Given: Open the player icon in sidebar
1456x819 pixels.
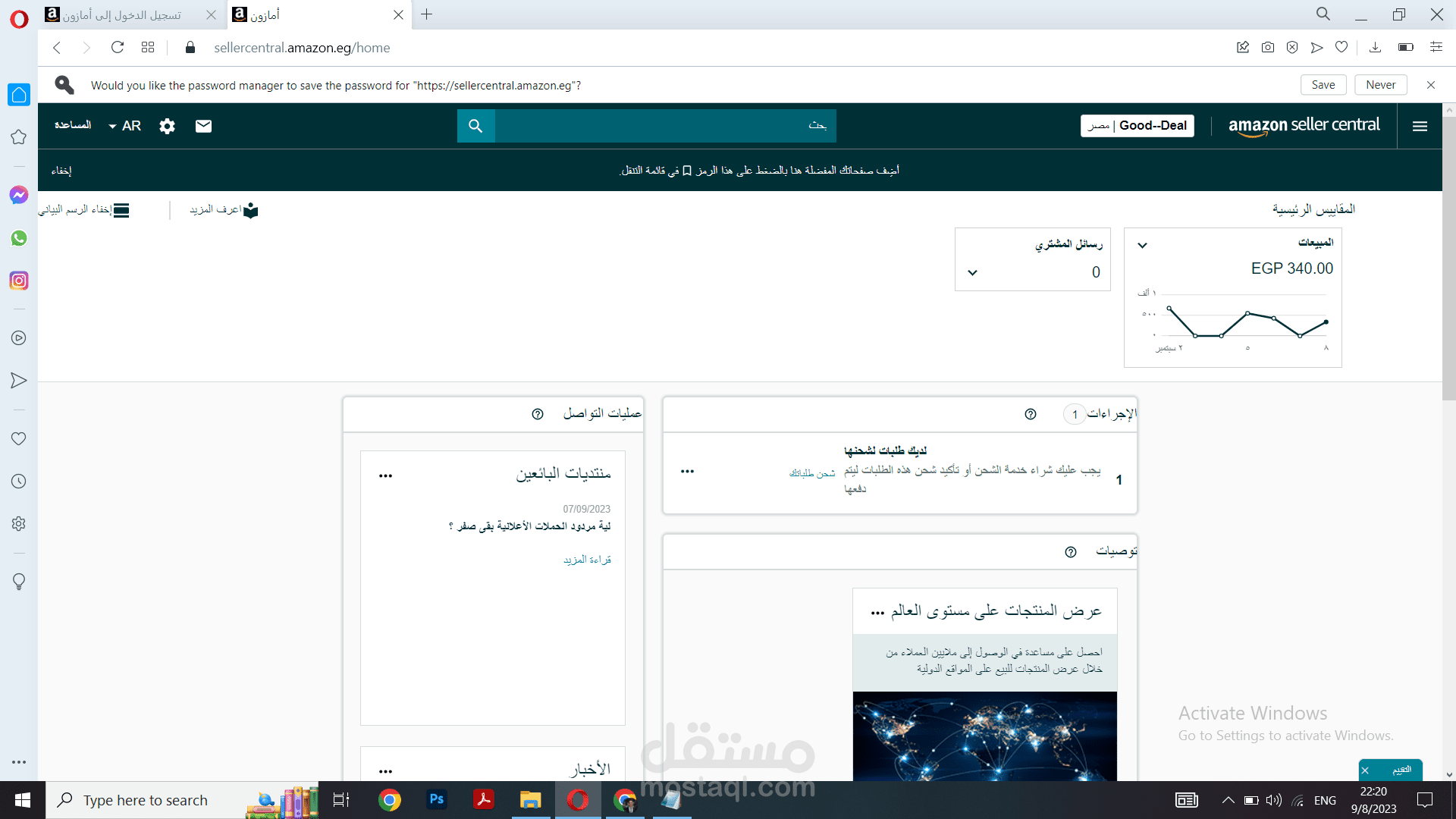Looking at the screenshot, I should [x=19, y=338].
